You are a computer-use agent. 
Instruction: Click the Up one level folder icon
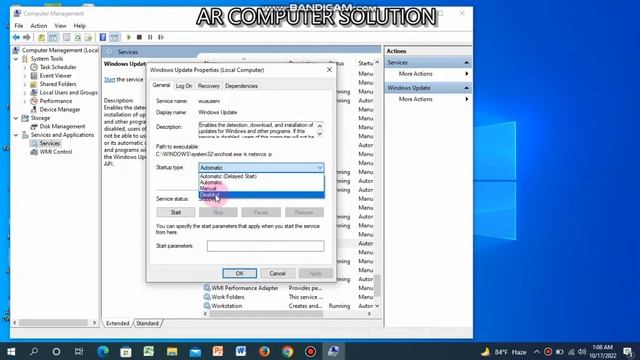41,38
